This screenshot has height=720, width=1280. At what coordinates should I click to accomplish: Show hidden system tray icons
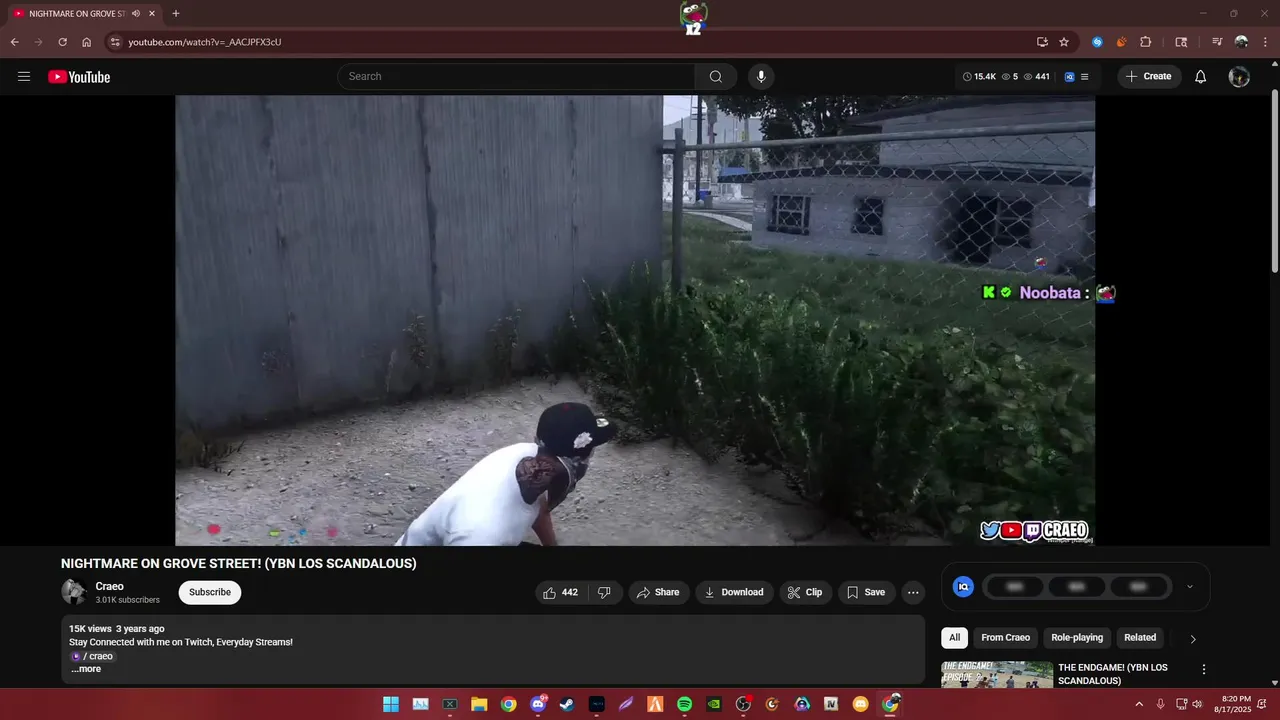coord(1138,704)
